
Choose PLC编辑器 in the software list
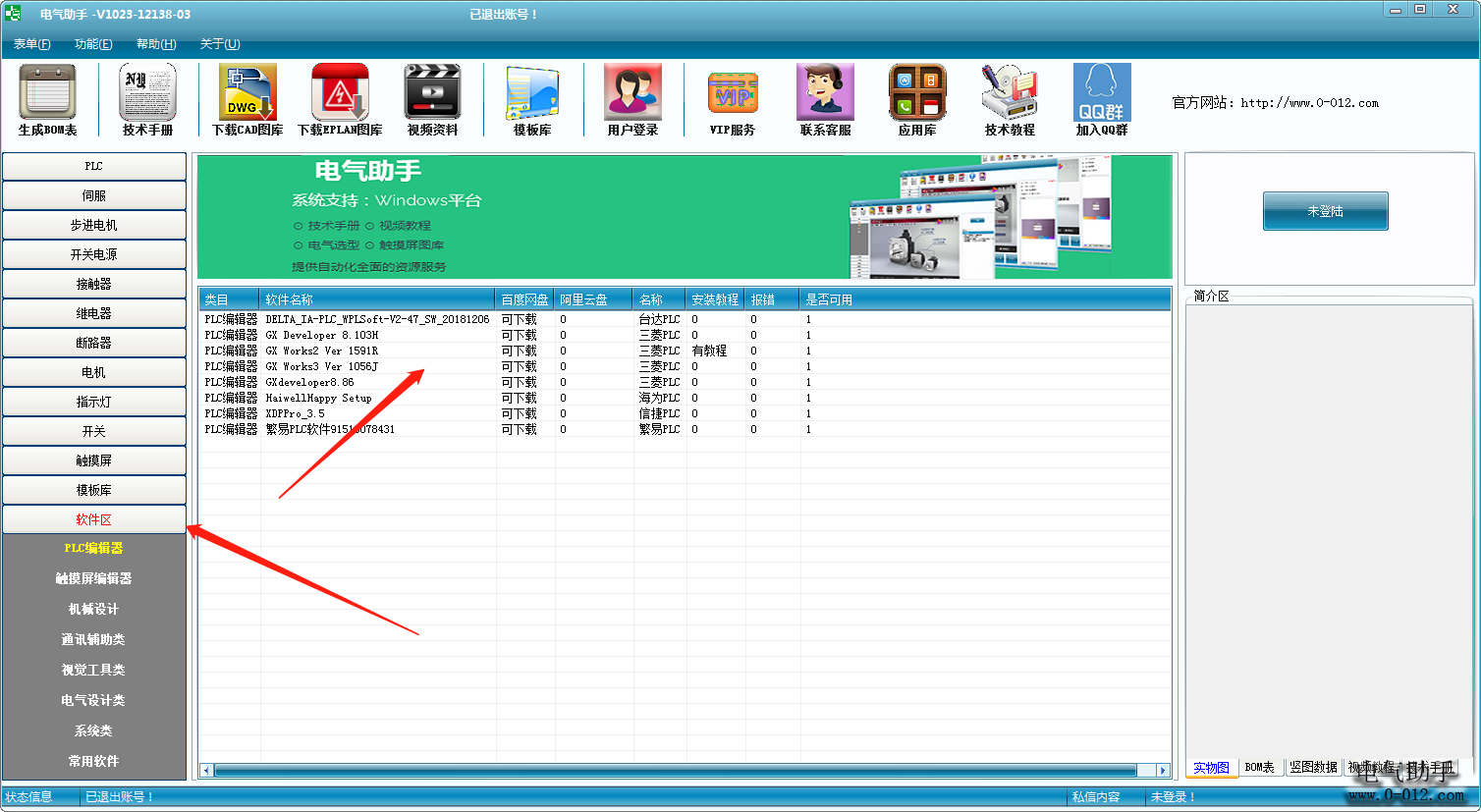[93, 548]
